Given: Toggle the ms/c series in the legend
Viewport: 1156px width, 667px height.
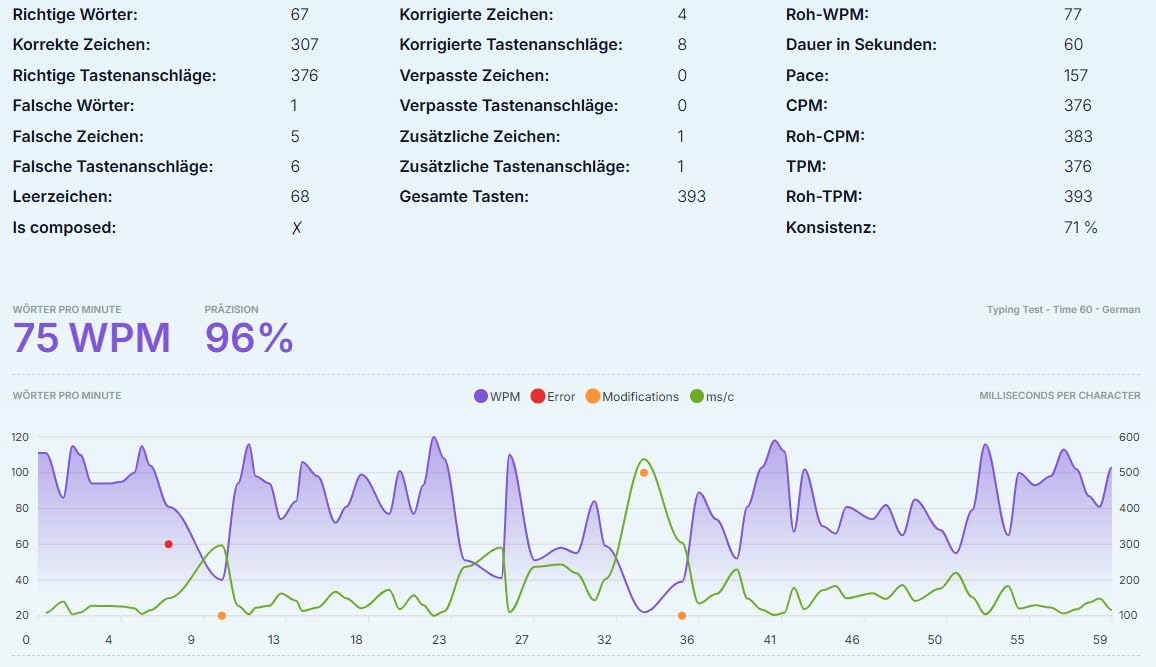Looking at the screenshot, I should pos(712,397).
